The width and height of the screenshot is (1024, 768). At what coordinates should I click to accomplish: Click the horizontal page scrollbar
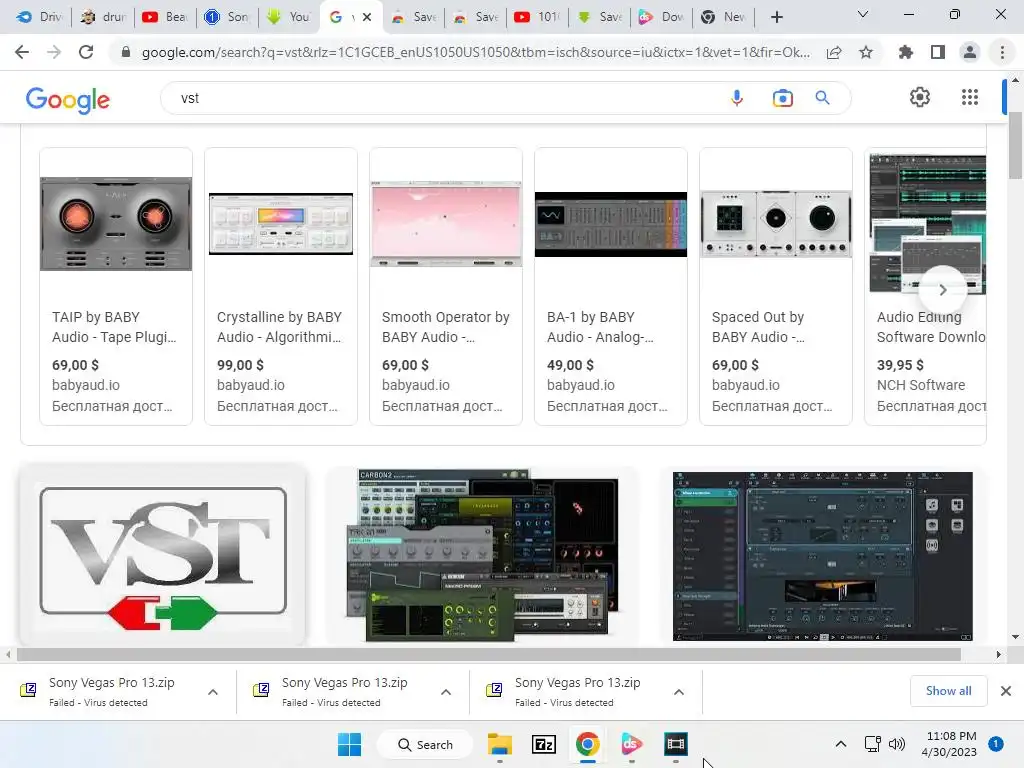pos(488,654)
